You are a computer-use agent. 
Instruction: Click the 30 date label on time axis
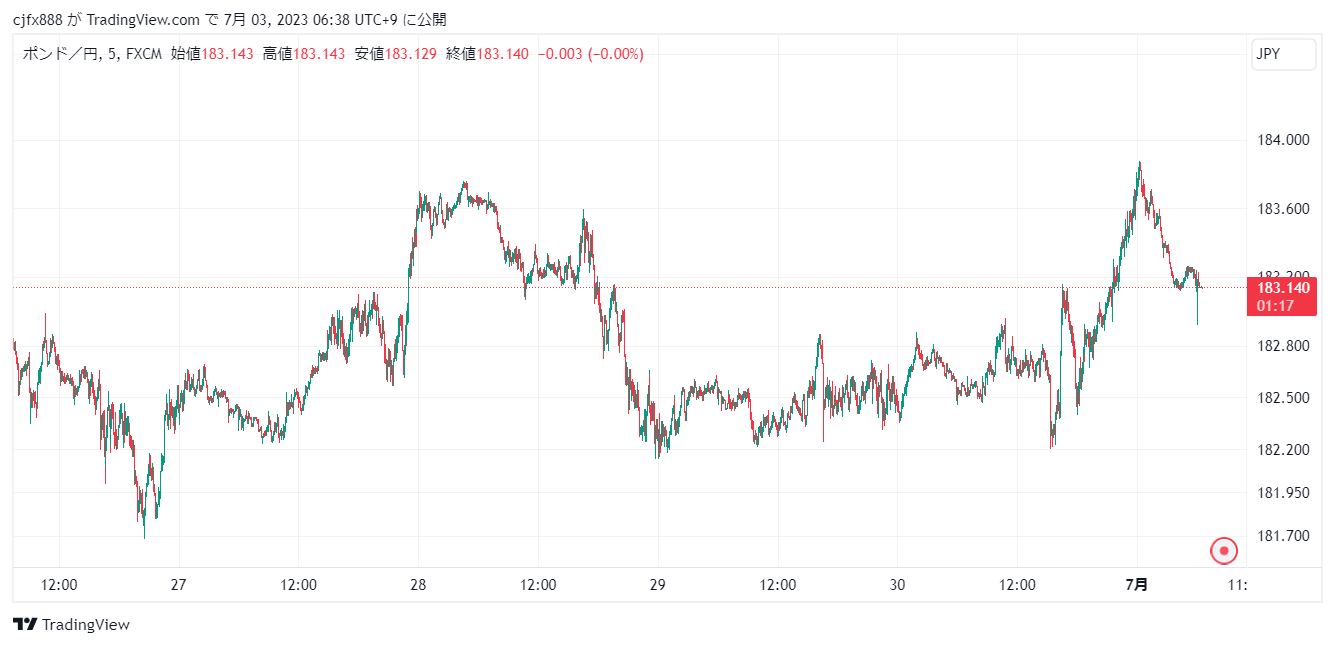tap(898, 585)
